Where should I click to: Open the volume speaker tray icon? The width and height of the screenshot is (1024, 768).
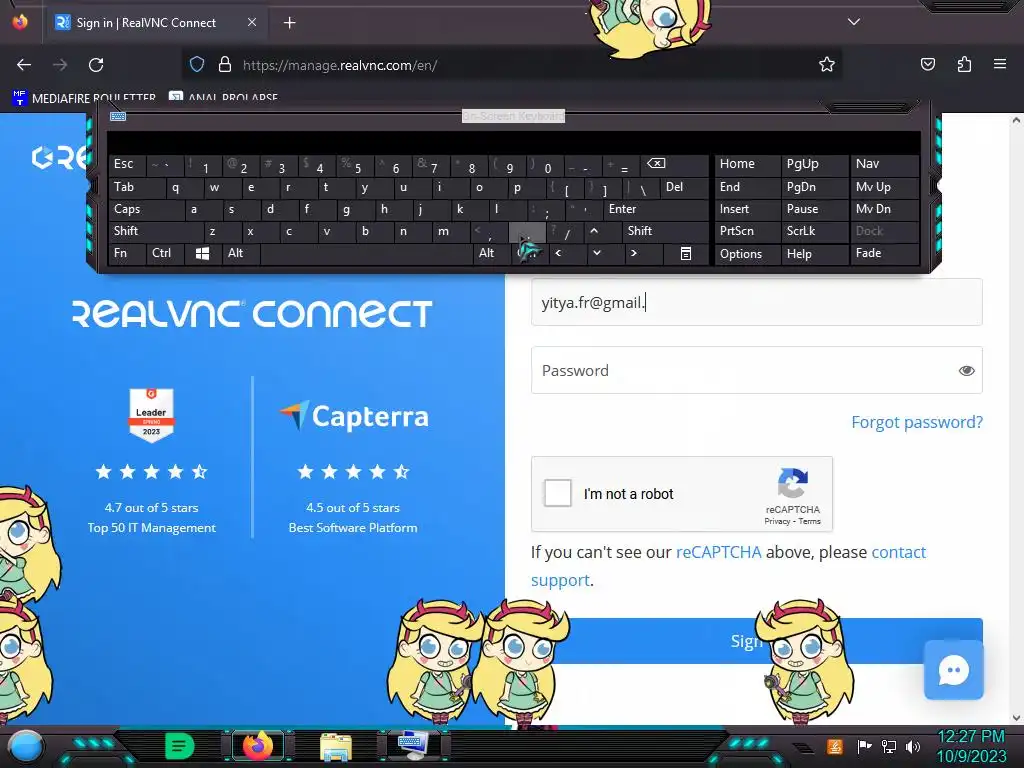(x=913, y=746)
